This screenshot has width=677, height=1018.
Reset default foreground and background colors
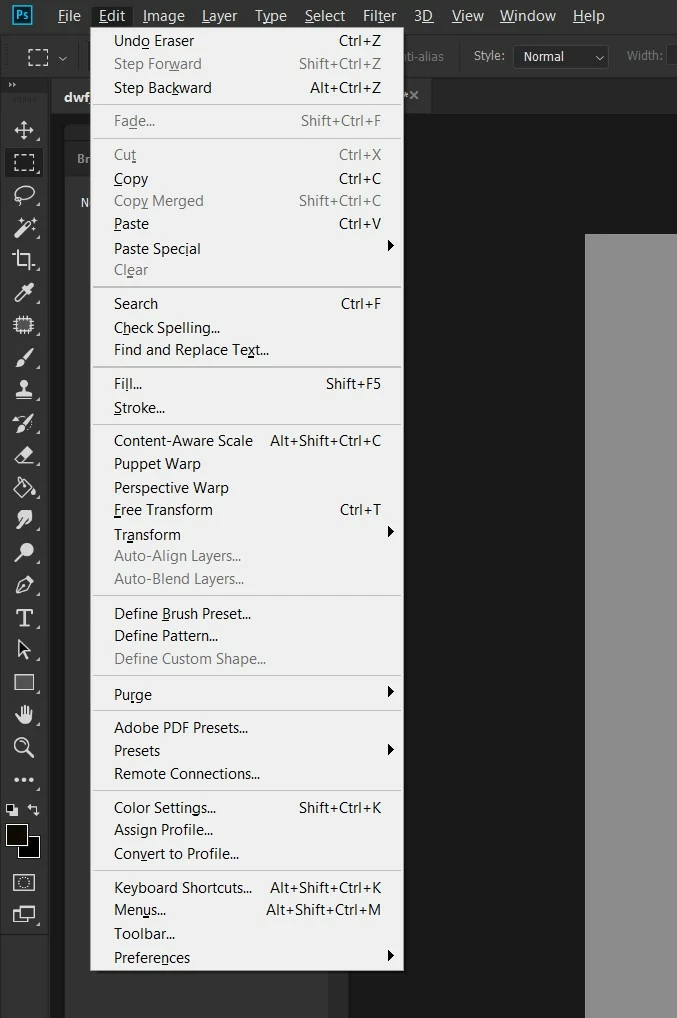pos(12,810)
